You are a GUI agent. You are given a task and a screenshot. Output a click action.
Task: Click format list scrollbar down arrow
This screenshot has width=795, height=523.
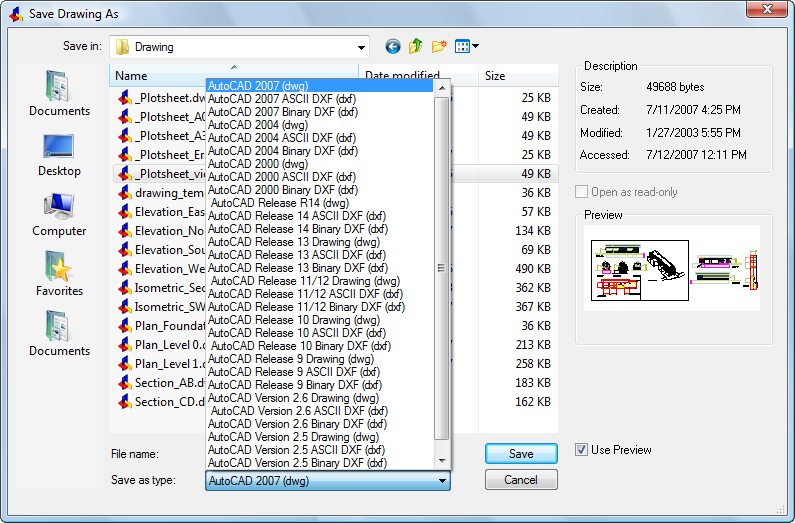coord(442,460)
